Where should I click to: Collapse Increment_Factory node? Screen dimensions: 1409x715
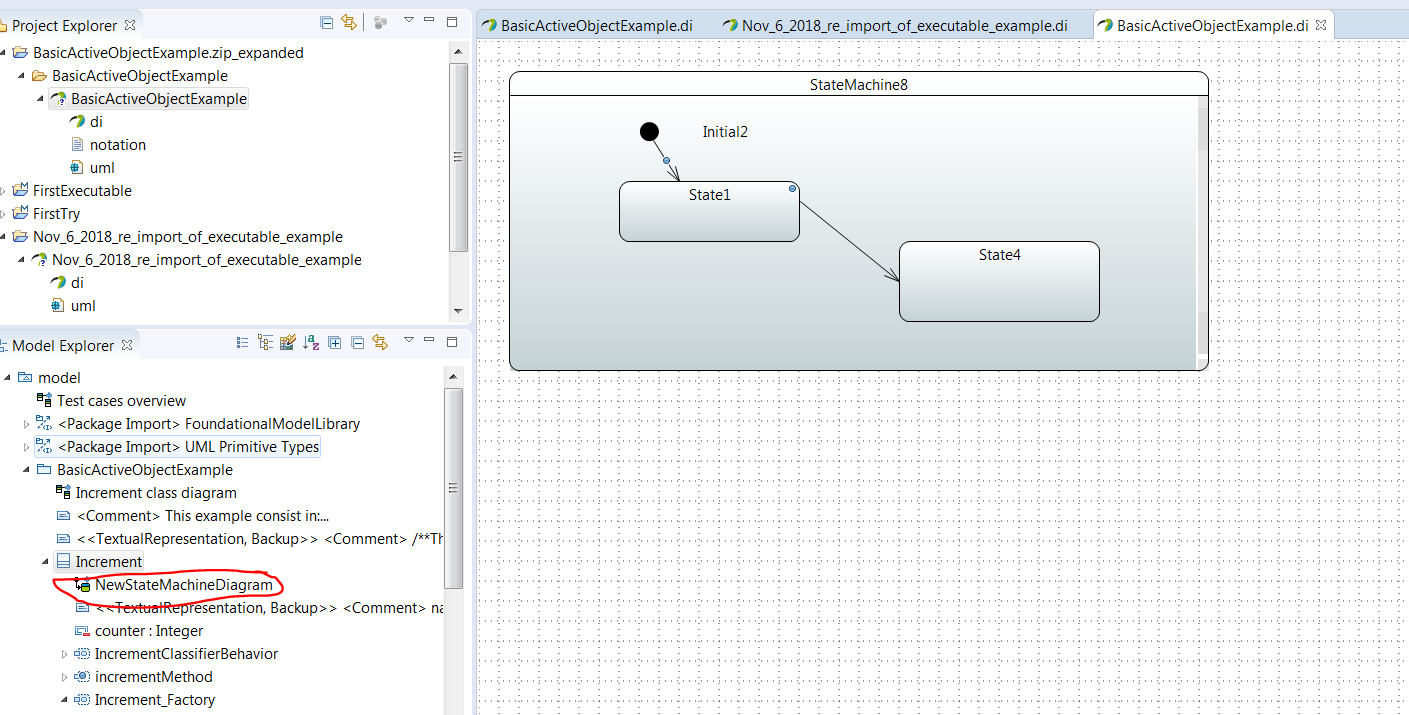[65, 700]
